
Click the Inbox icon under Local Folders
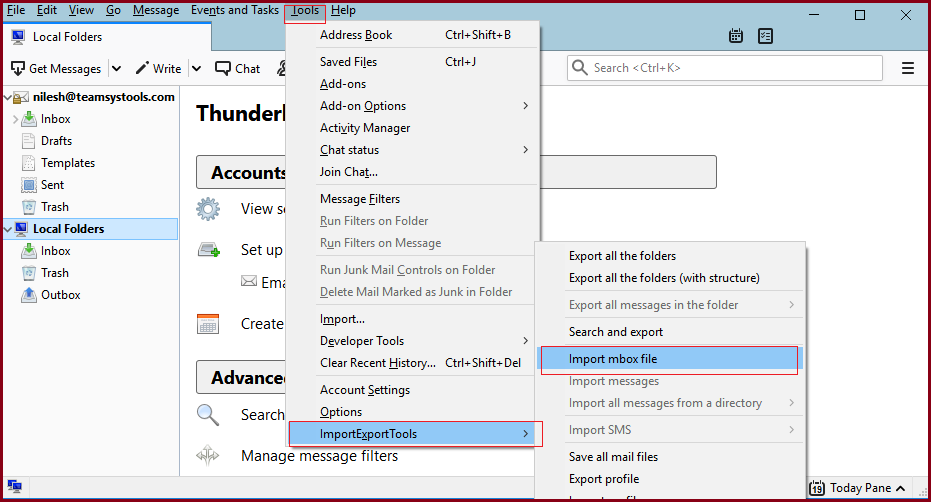point(28,251)
